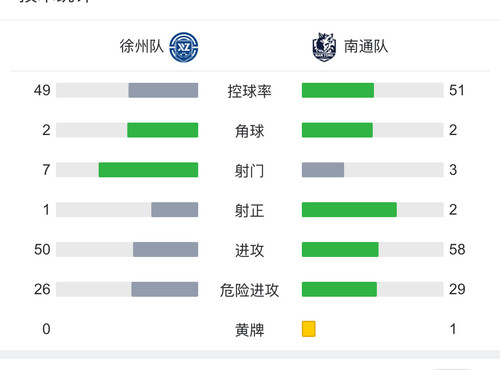Click Nantong's green shots on target bar
This screenshot has width=500, height=370.
click(x=349, y=209)
